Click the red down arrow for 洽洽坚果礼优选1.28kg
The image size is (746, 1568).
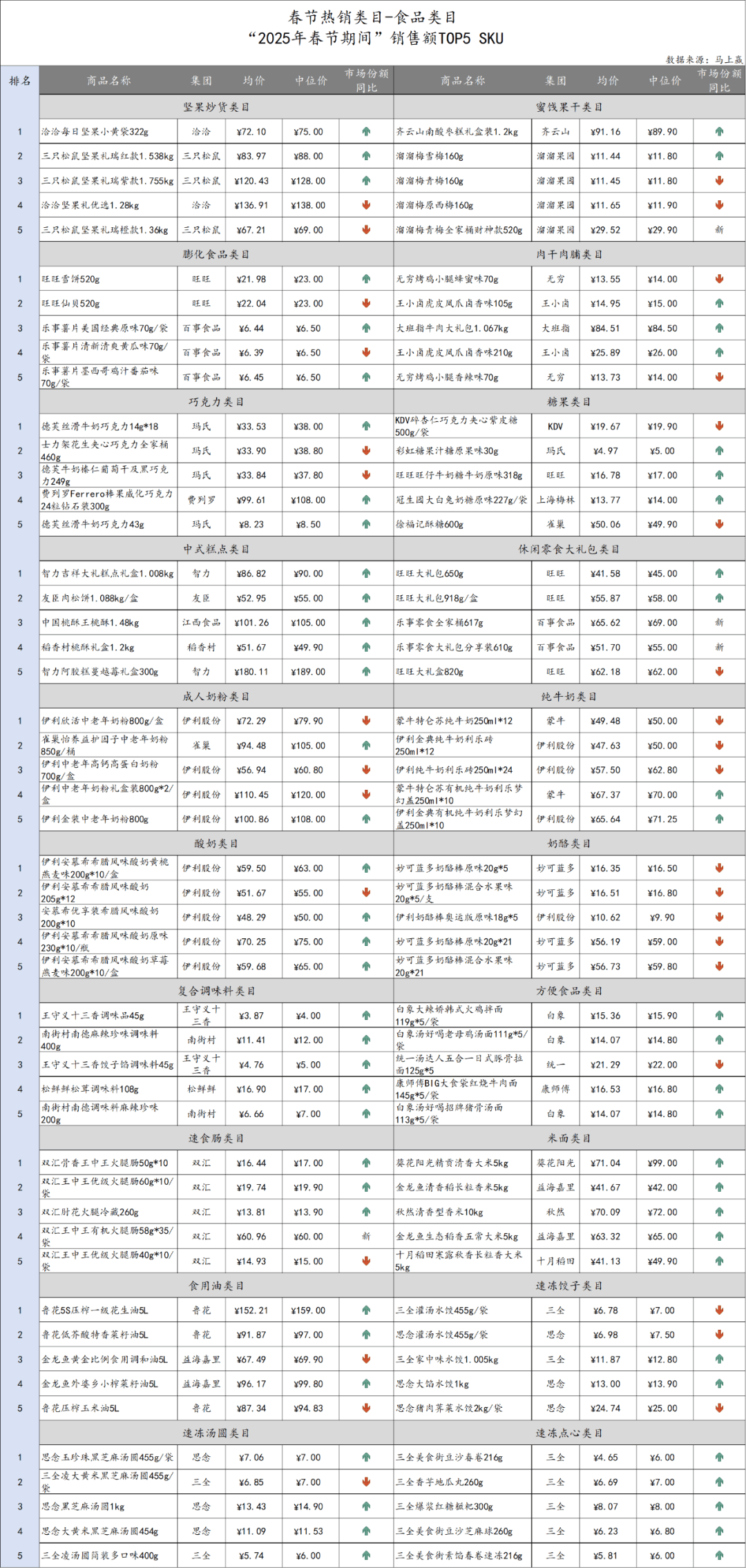point(366,205)
